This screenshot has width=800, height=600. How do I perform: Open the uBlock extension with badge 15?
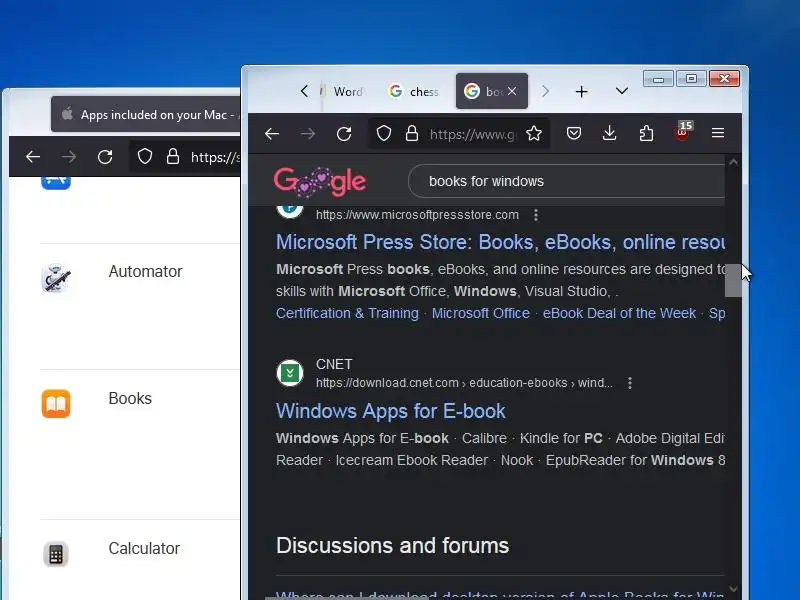pos(683,132)
